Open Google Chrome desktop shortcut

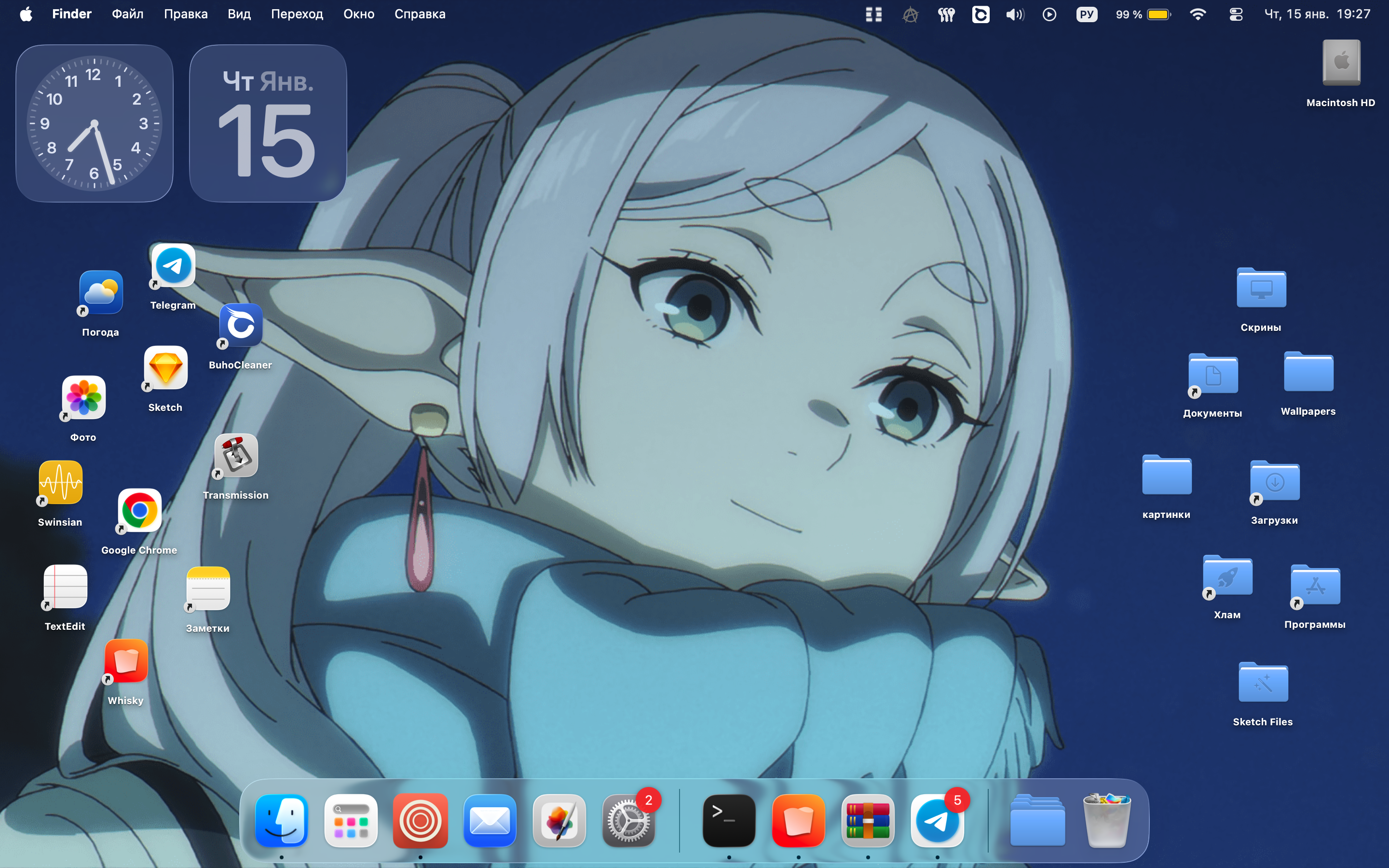tap(139, 510)
